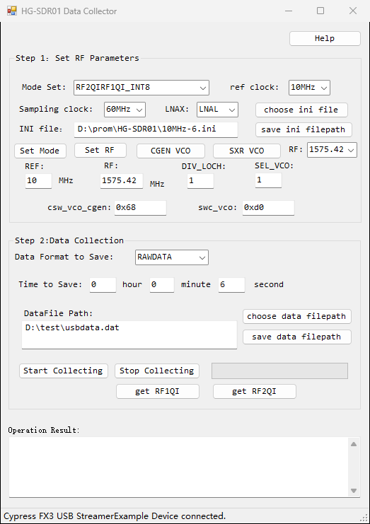Screen dimensions: 370x524
Task: Click the HG-SDR01 application icon in title bar
Action: [12, 11]
